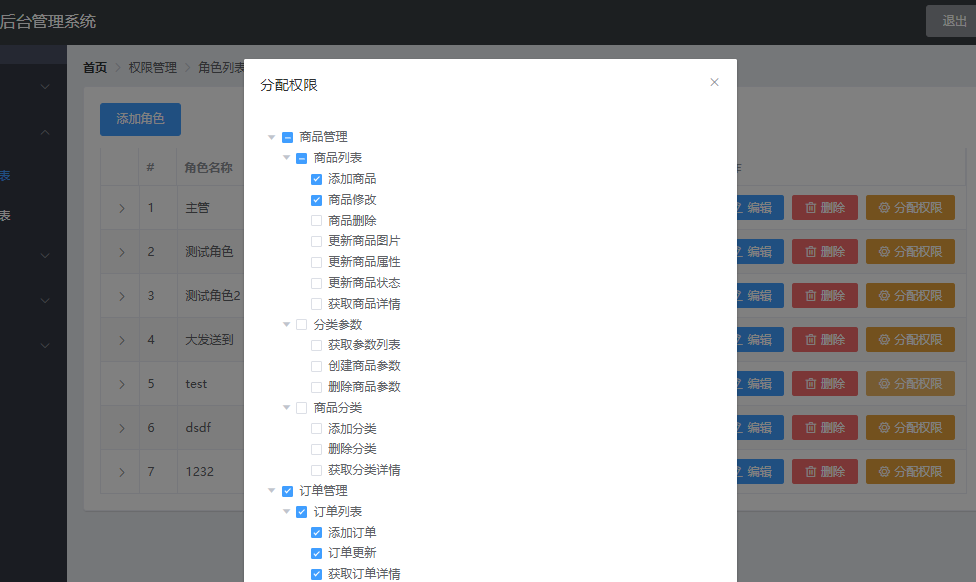Screen dimensions: 976x582
Task: Expand row arrow for test role
Action: tap(121, 384)
